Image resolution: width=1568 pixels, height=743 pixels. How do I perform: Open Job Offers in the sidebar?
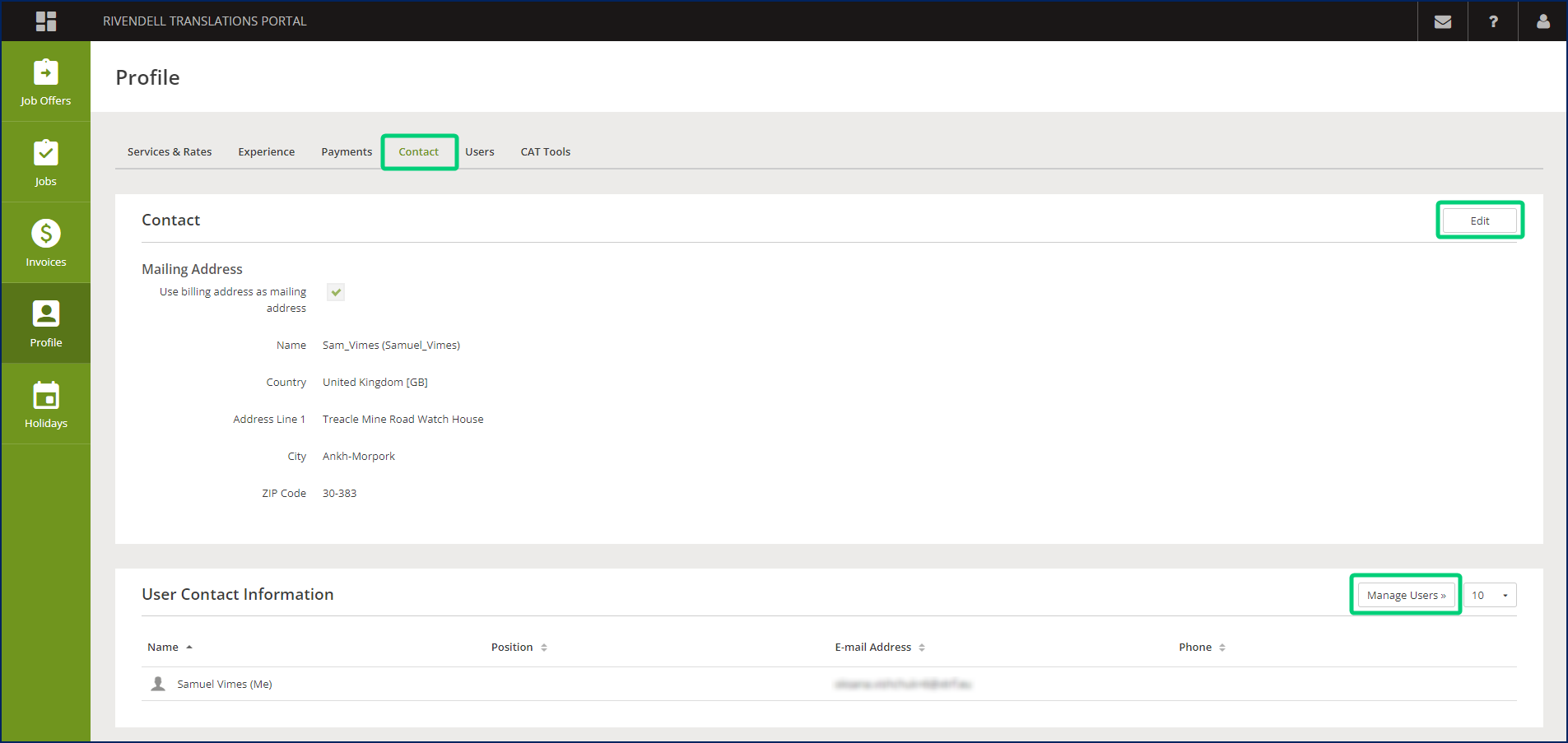pyautogui.click(x=46, y=81)
